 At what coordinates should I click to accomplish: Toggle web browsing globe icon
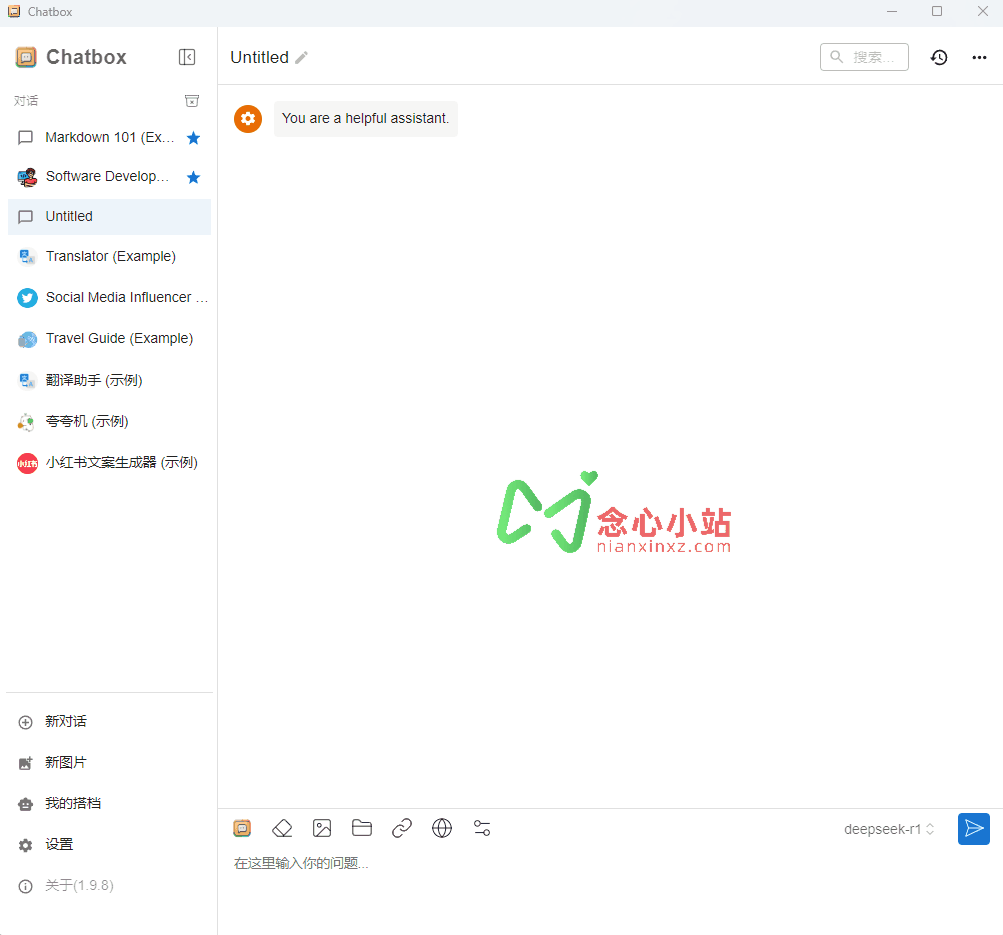tap(442, 829)
